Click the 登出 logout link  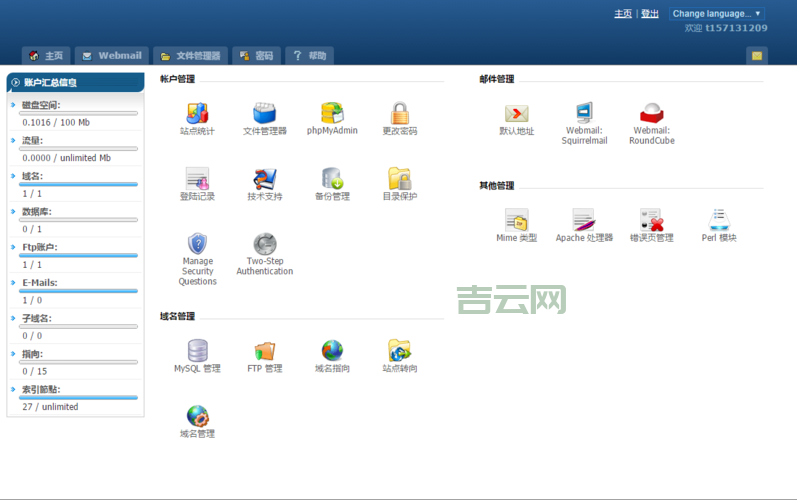(x=650, y=14)
